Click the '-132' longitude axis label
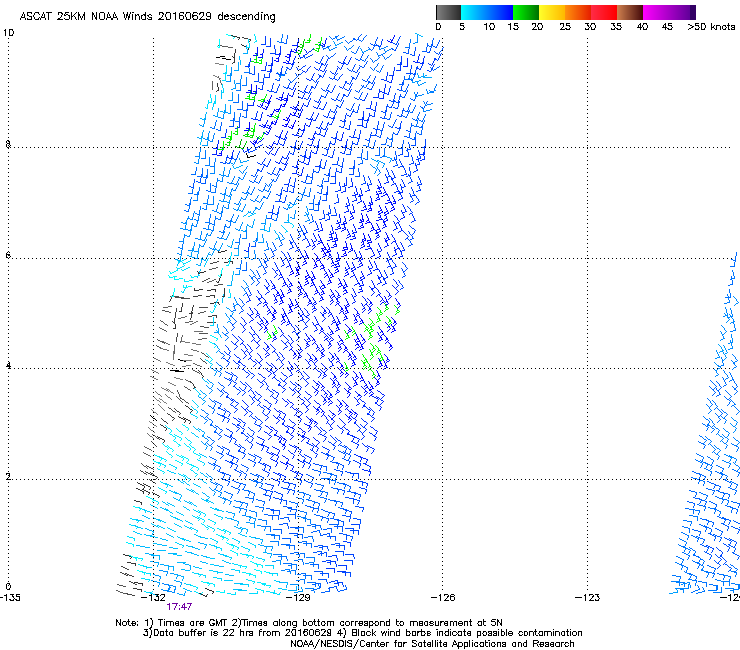The image size is (740, 650). [x=154, y=598]
